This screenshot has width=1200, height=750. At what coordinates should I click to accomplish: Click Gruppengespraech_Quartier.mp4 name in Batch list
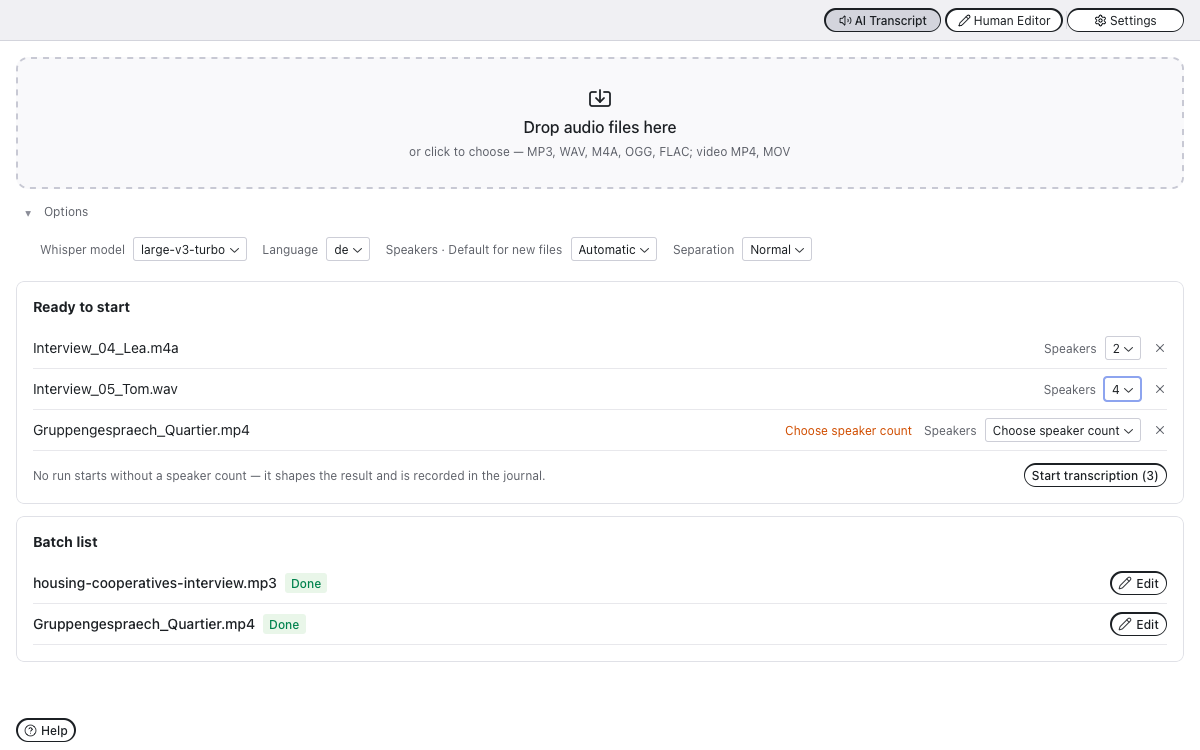click(144, 624)
